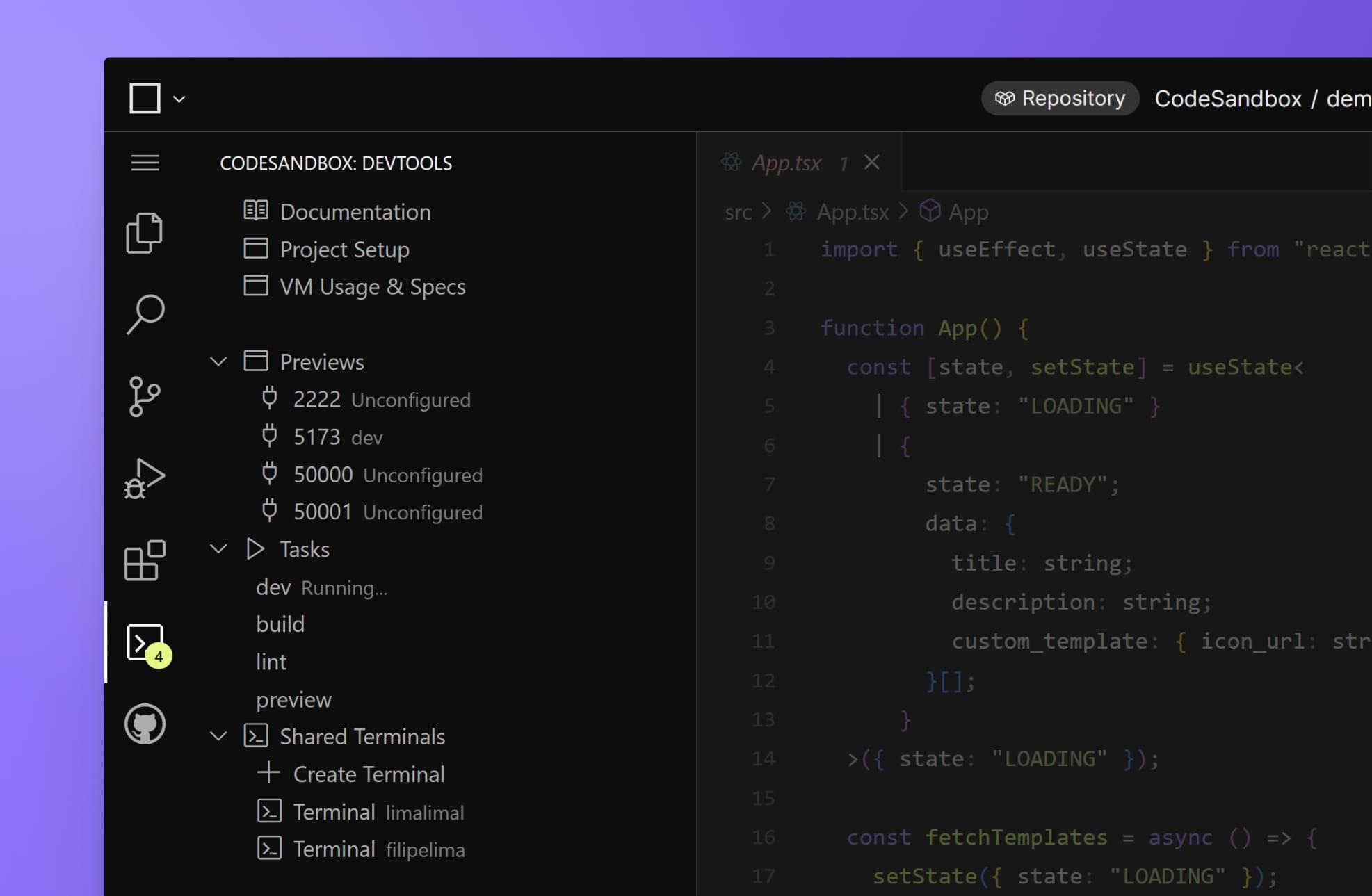Click the CodeSandbox logo square top left

pyautogui.click(x=145, y=97)
